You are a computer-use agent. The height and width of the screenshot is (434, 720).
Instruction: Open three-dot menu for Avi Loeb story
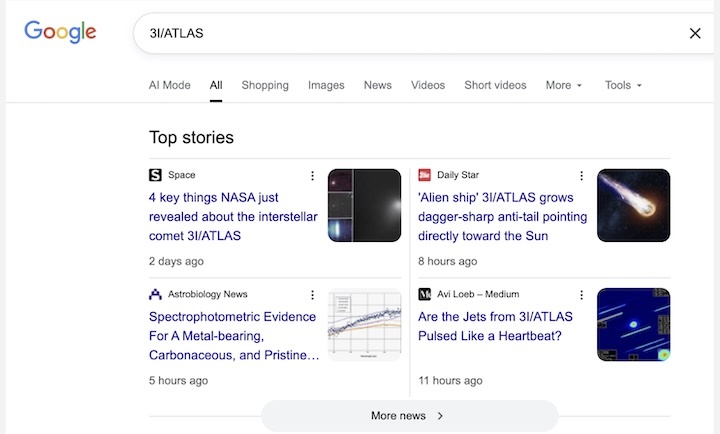[x=581, y=295]
